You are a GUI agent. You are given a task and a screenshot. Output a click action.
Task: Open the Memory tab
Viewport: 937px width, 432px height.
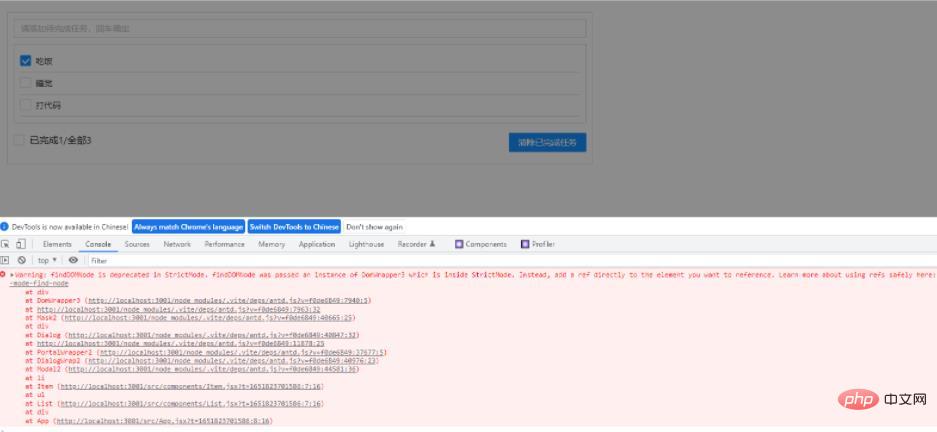271,244
